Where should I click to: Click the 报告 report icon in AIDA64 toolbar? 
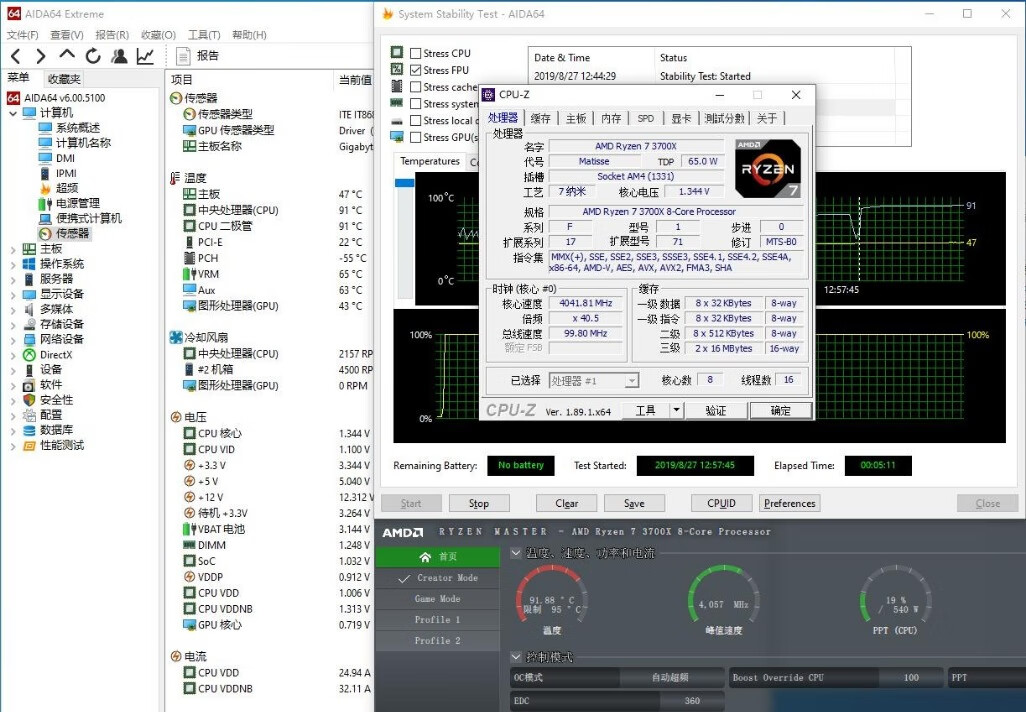tap(183, 56)
